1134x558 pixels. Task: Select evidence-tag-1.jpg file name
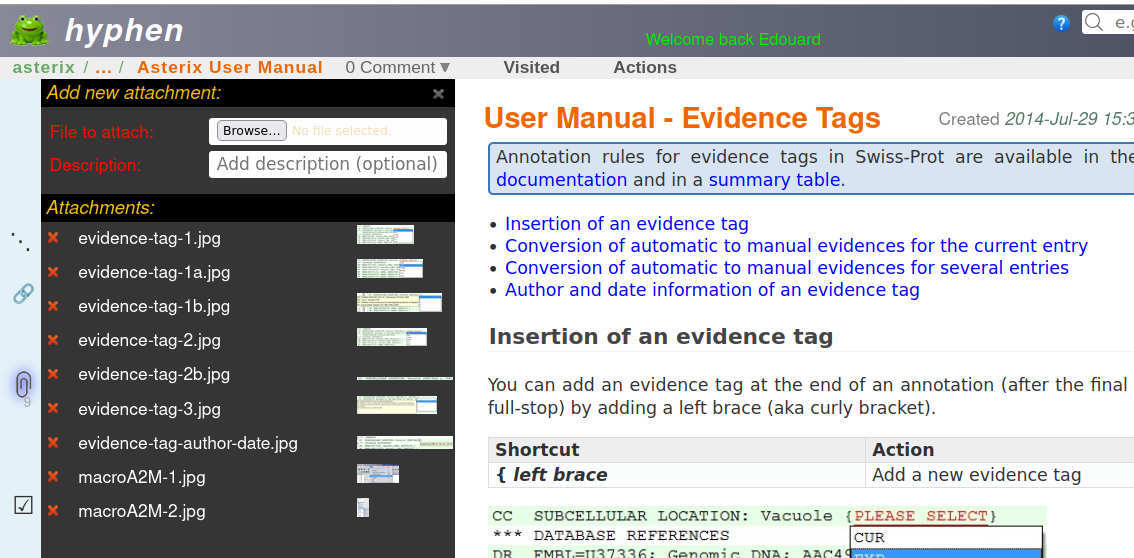coord(150,238)
